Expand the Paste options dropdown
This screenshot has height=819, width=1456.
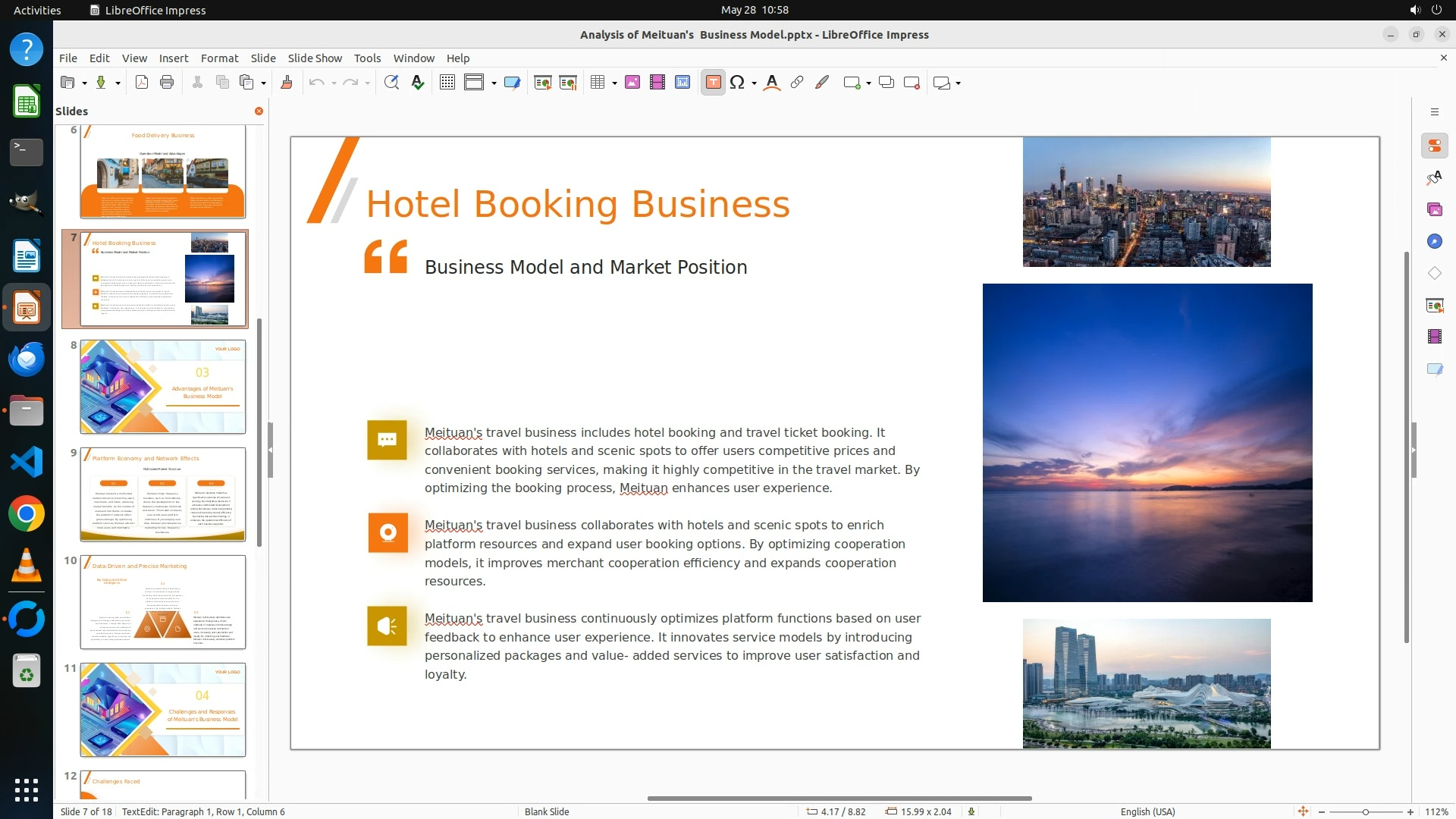click(263, 83)
